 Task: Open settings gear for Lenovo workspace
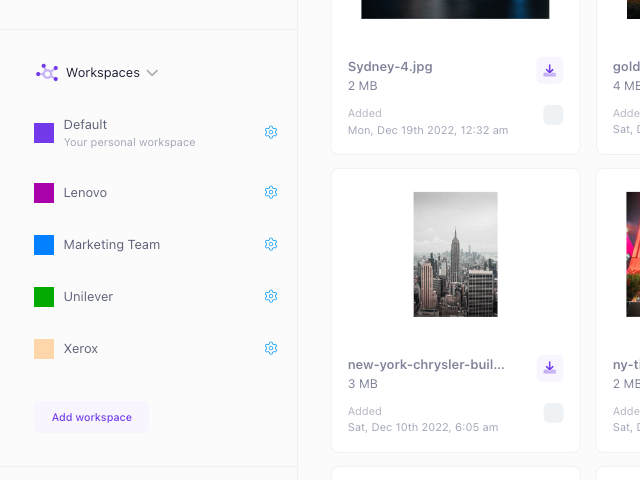click(x=271, y=192)
